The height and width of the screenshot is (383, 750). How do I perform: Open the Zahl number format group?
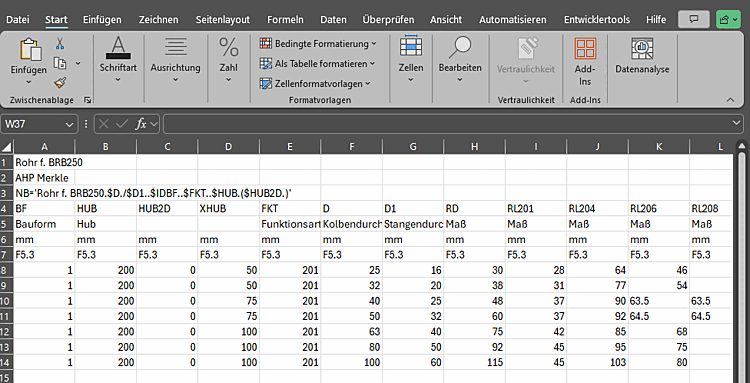tap(229, 59)
